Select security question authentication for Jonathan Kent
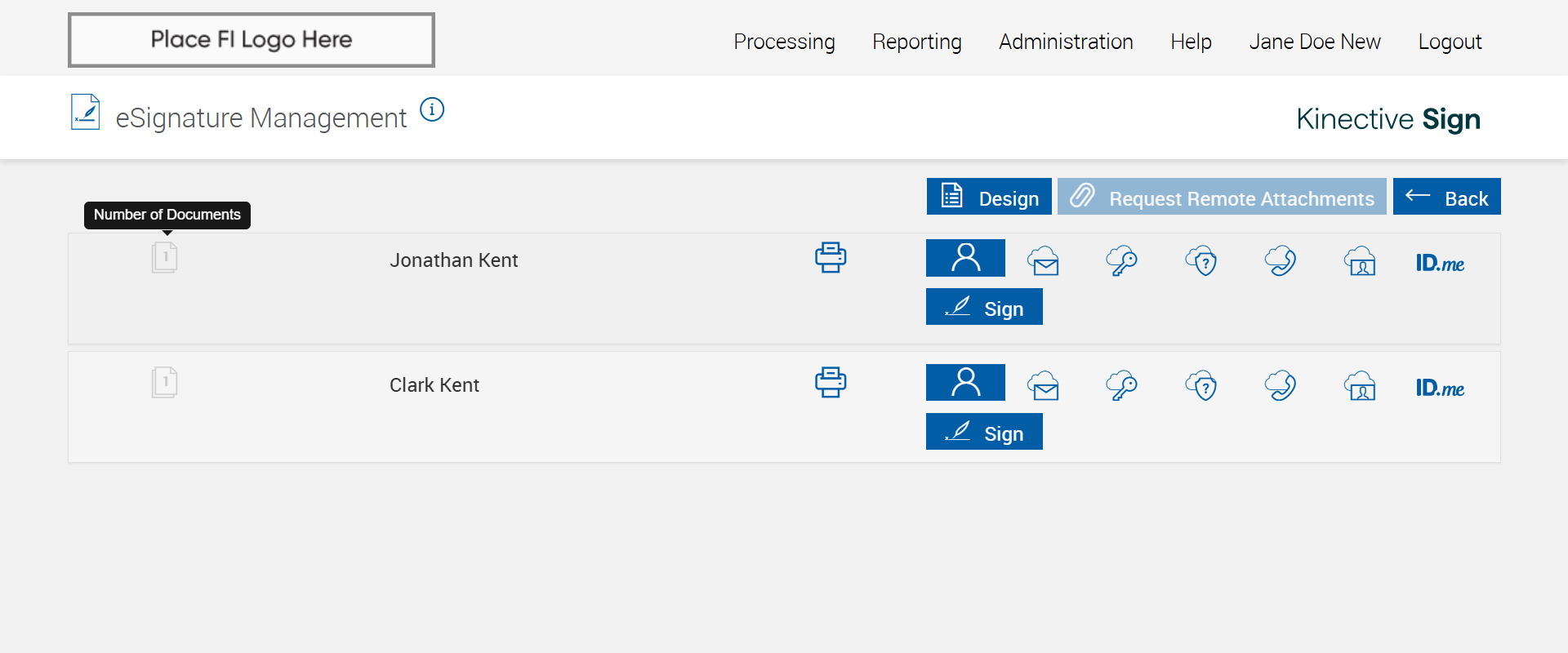 tap(1201, 261)
